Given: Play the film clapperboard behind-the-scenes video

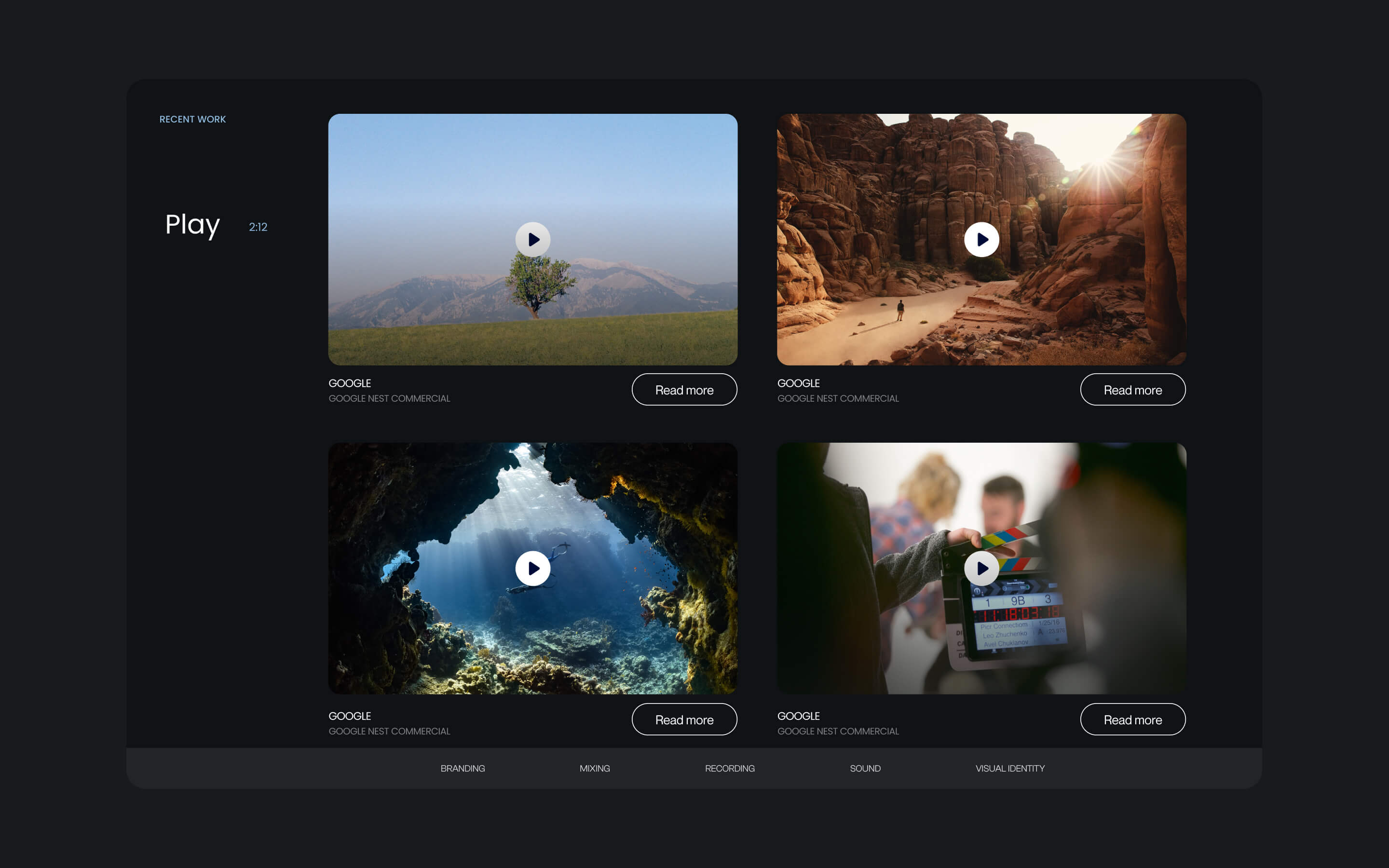Looking at the screenshot, I should 981,569.
